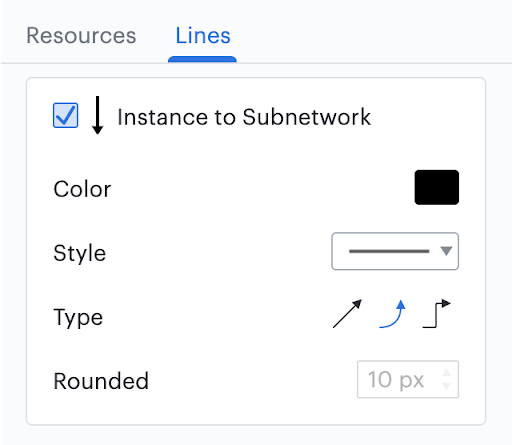
Task: Click the downward arrow line preview icon
Action: pyautogui.click(x=97, y=115)
